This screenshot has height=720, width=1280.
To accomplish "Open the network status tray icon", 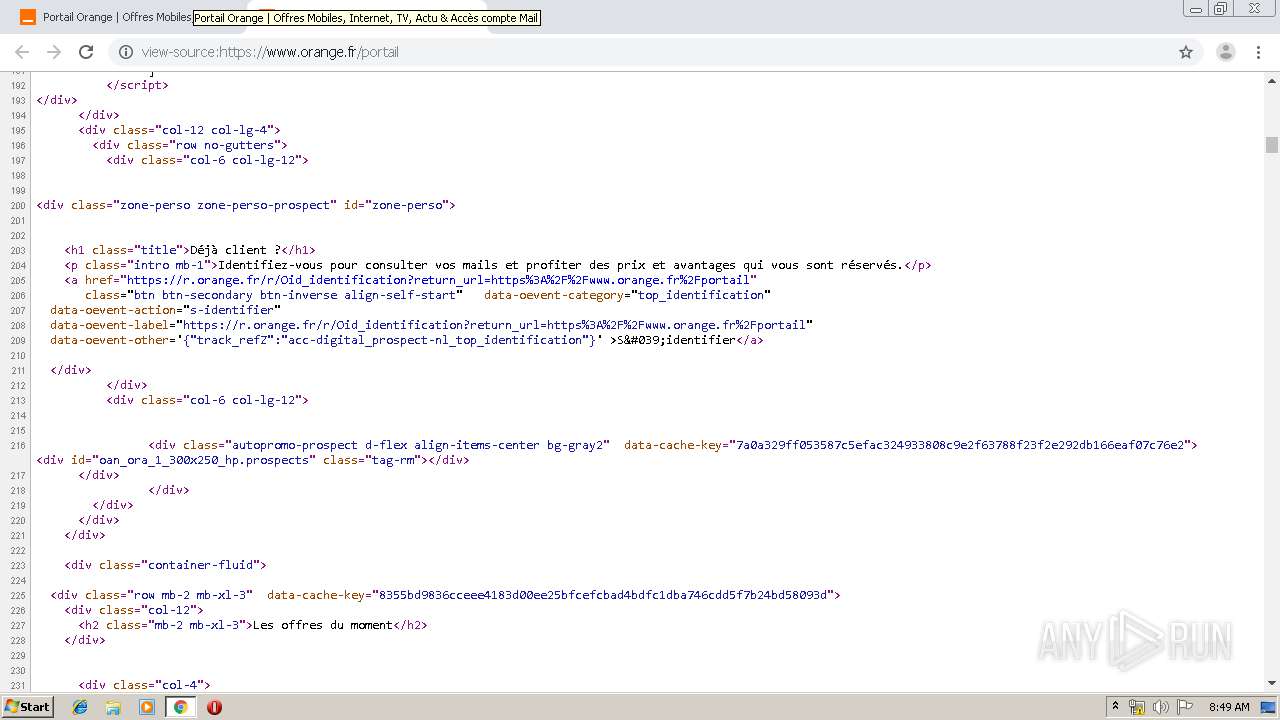I will pyautogui.click(x=1137, y=707).
